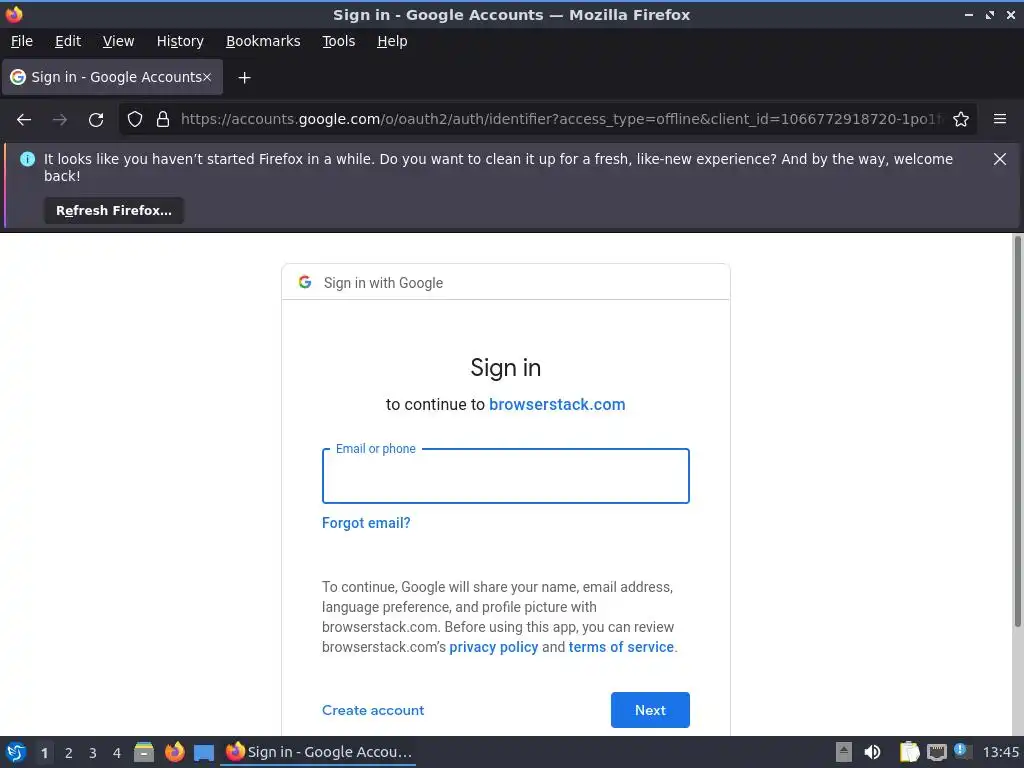Launch Firefox from taskbar quick launch
Image resolution: width=1024 pixels, height=768 pixels.
pyautogui.click(x=174, y=752)
